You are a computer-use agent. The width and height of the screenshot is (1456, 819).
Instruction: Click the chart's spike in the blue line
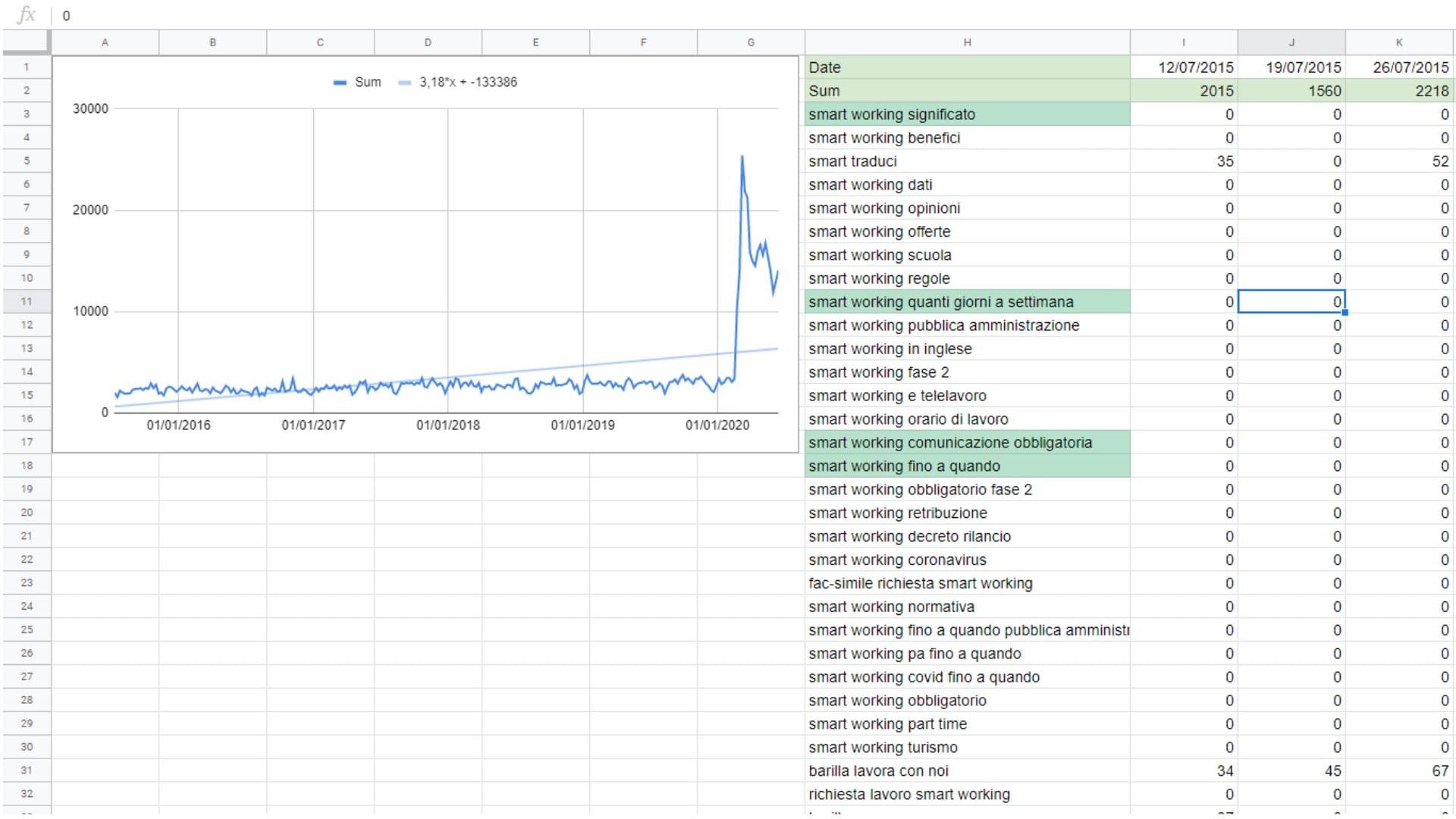(742, 159)
